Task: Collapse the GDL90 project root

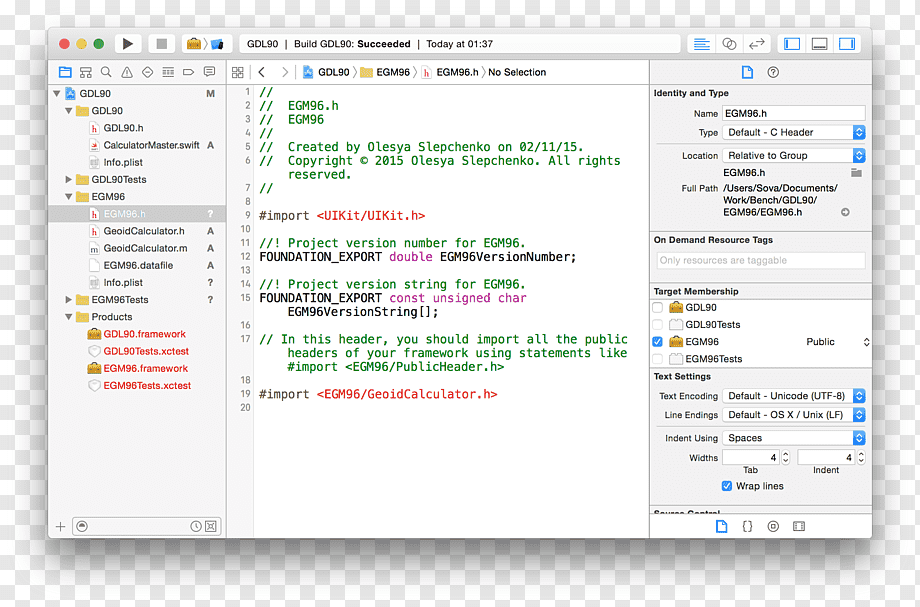Action: tap(57, 93)
